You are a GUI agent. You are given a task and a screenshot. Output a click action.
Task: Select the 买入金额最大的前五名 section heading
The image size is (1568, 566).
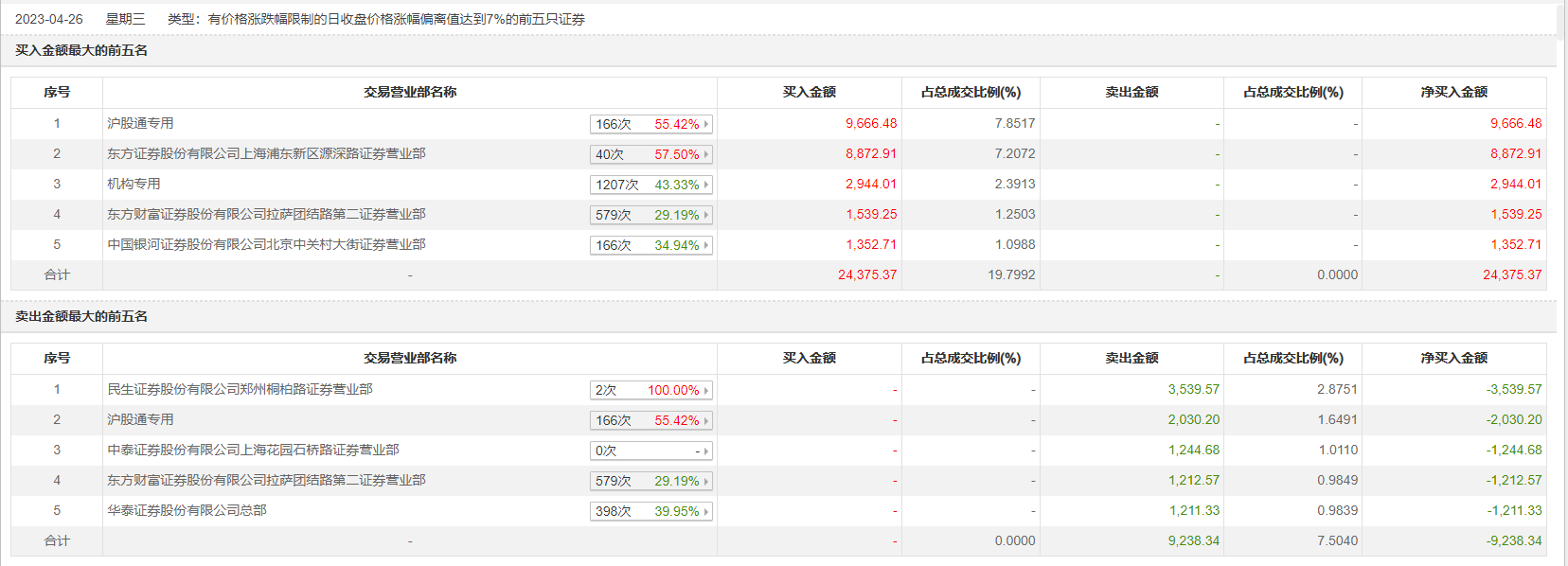tap(81, 50)
